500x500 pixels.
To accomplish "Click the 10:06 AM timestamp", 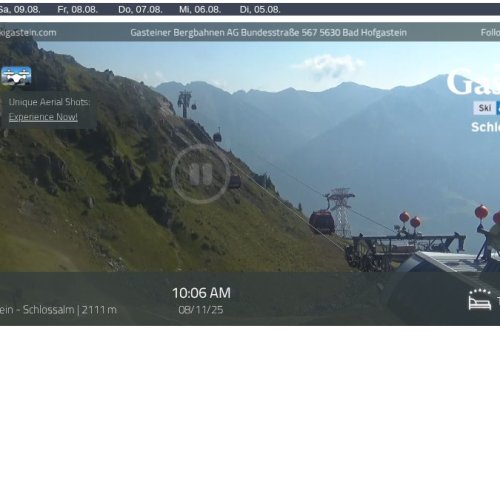I will (201, 293).
